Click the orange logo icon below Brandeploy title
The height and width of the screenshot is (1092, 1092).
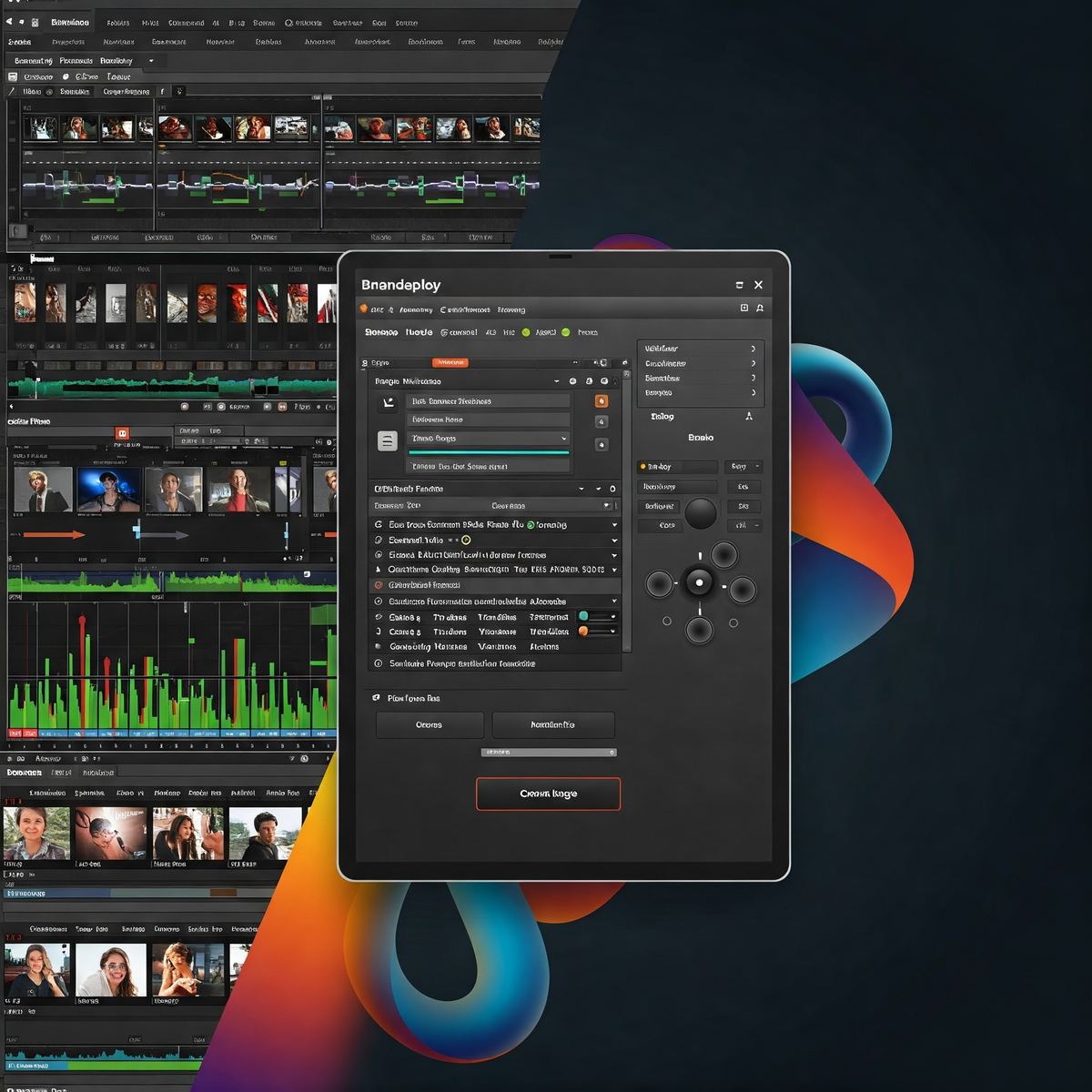coord(364,308)
